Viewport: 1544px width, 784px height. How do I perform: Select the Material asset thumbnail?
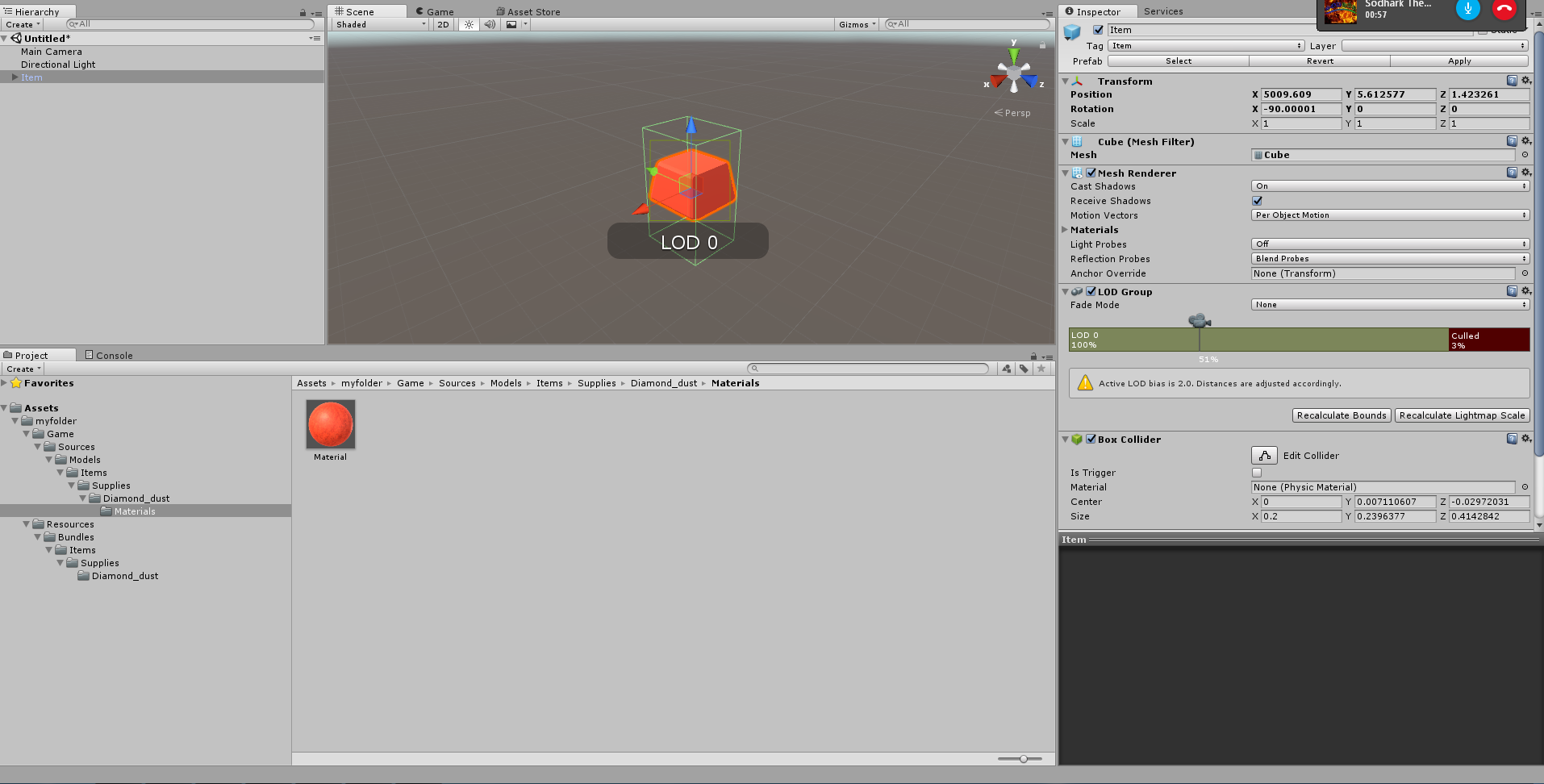coord(330,425)
